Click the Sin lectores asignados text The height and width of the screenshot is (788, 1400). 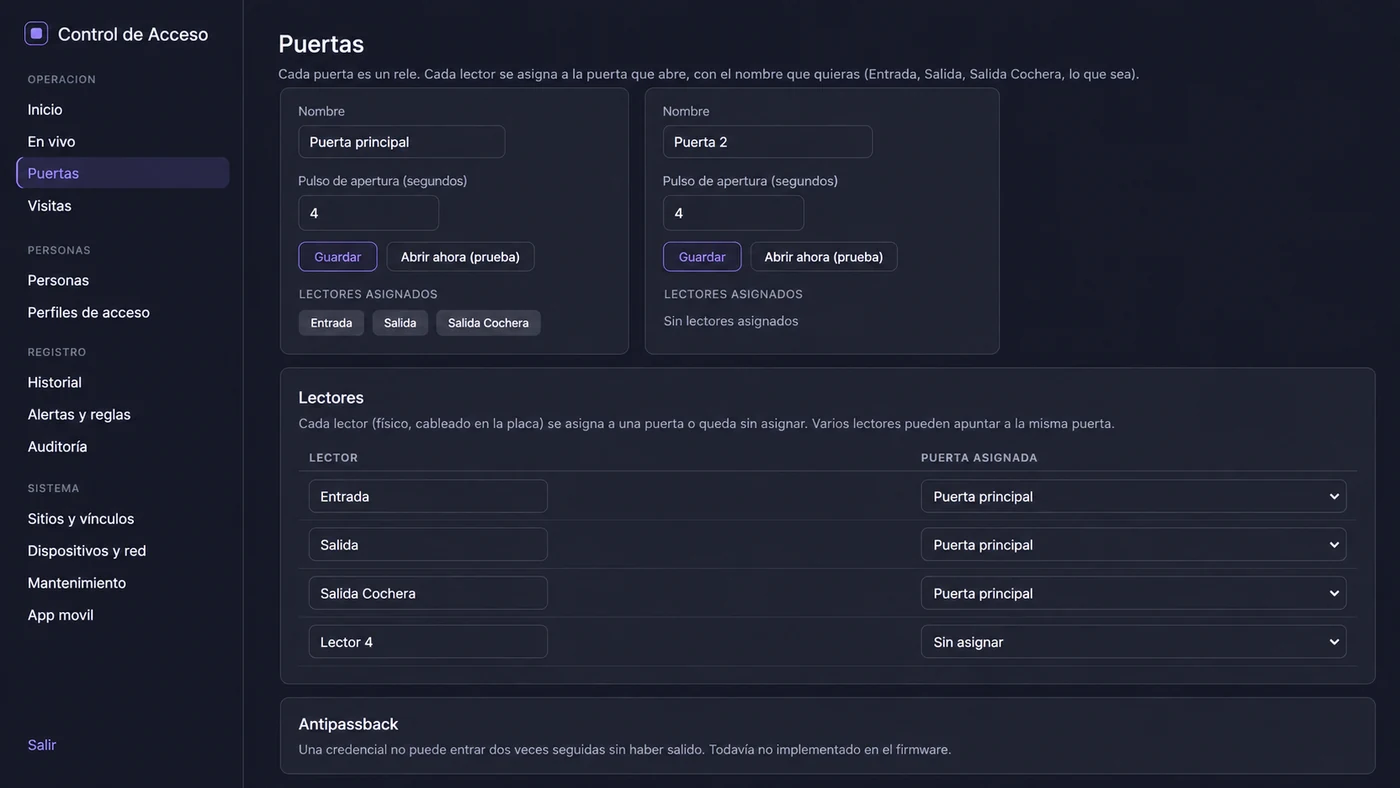pos(731,321)
